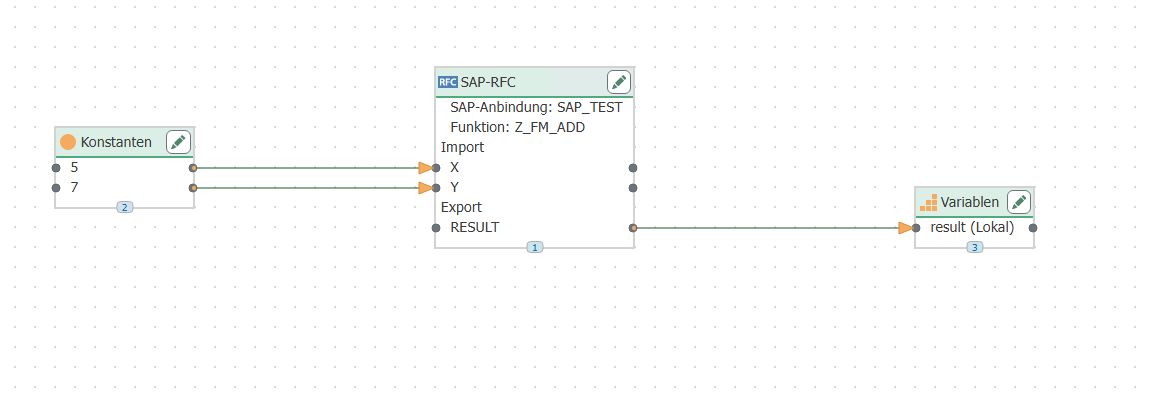The height and width of the screenshot is (402, 1152).
Task: Click the edit pencil on Konstanten node
Action: 179,142
